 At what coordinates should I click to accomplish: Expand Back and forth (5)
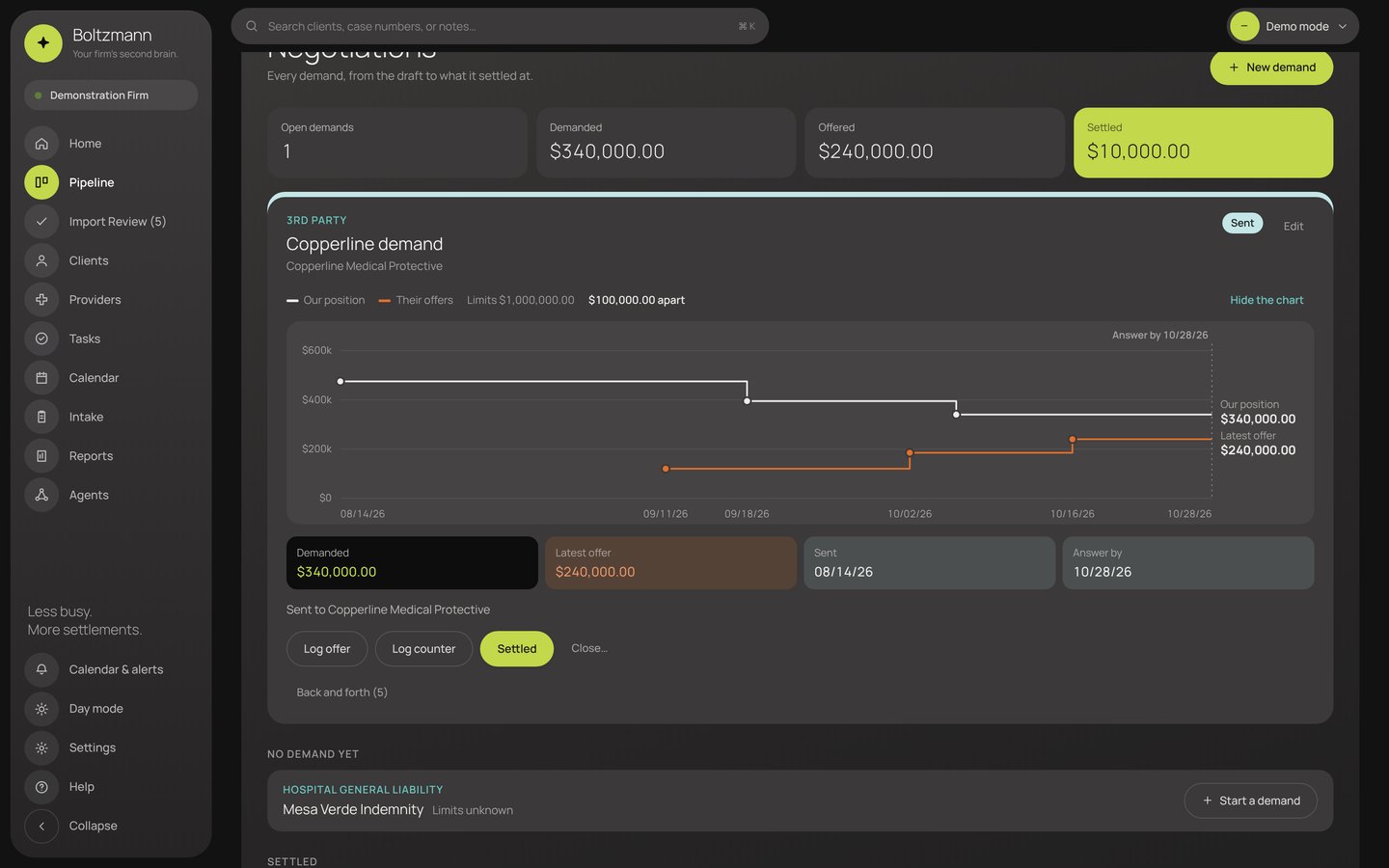coord(342,692)
